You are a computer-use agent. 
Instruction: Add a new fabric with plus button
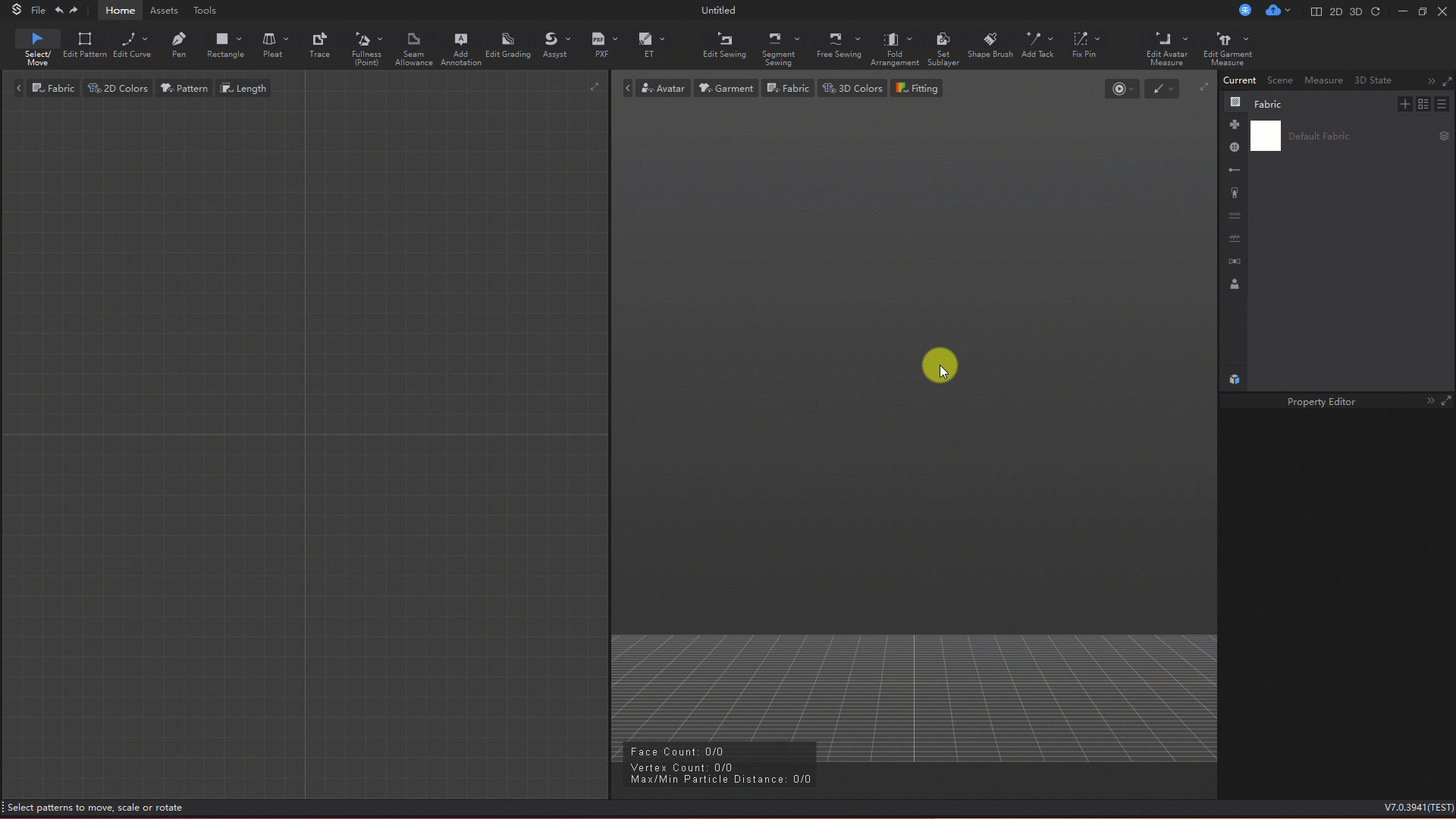pyautogui.click(x=1404, y=104)
